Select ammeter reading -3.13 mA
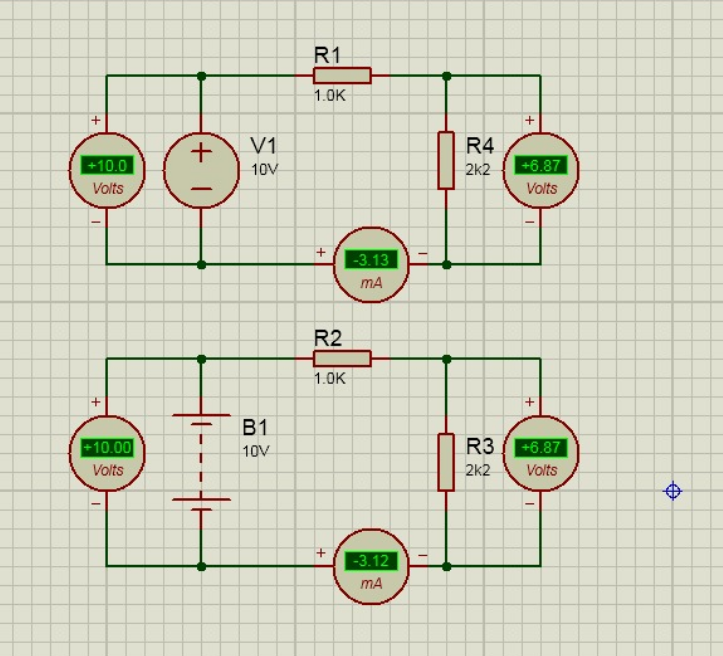723x656 pixels. click(x=371, y=265)
